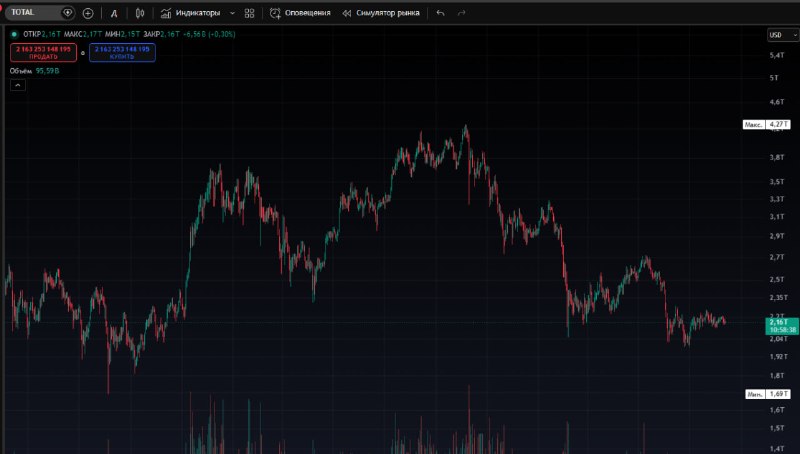
Task: Click the compare/add symbol plus icon
Action: point(88,13)
